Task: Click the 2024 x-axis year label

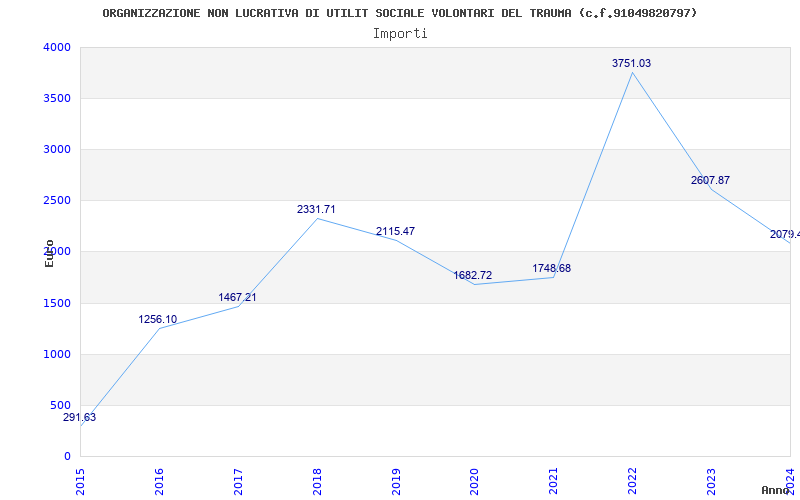Action: (790, 481)
